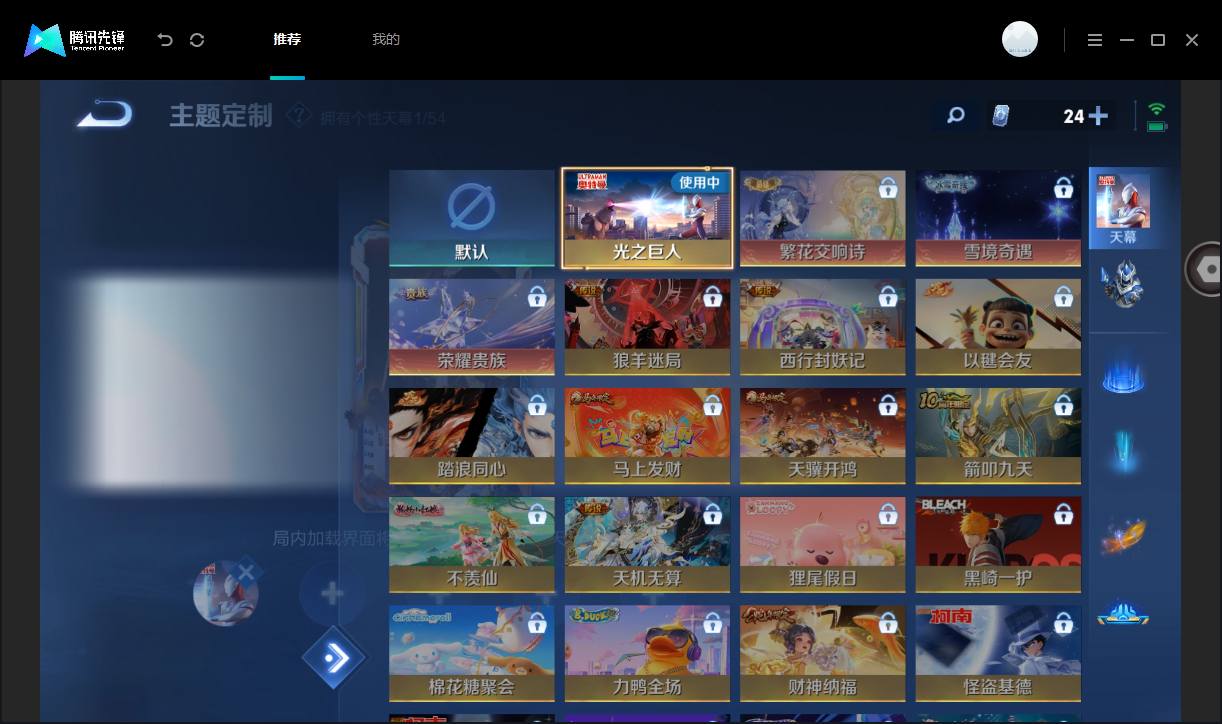Screen dimensions: 1222x724
Task: Select the 财神纳福 theme card
Action: 823,654
